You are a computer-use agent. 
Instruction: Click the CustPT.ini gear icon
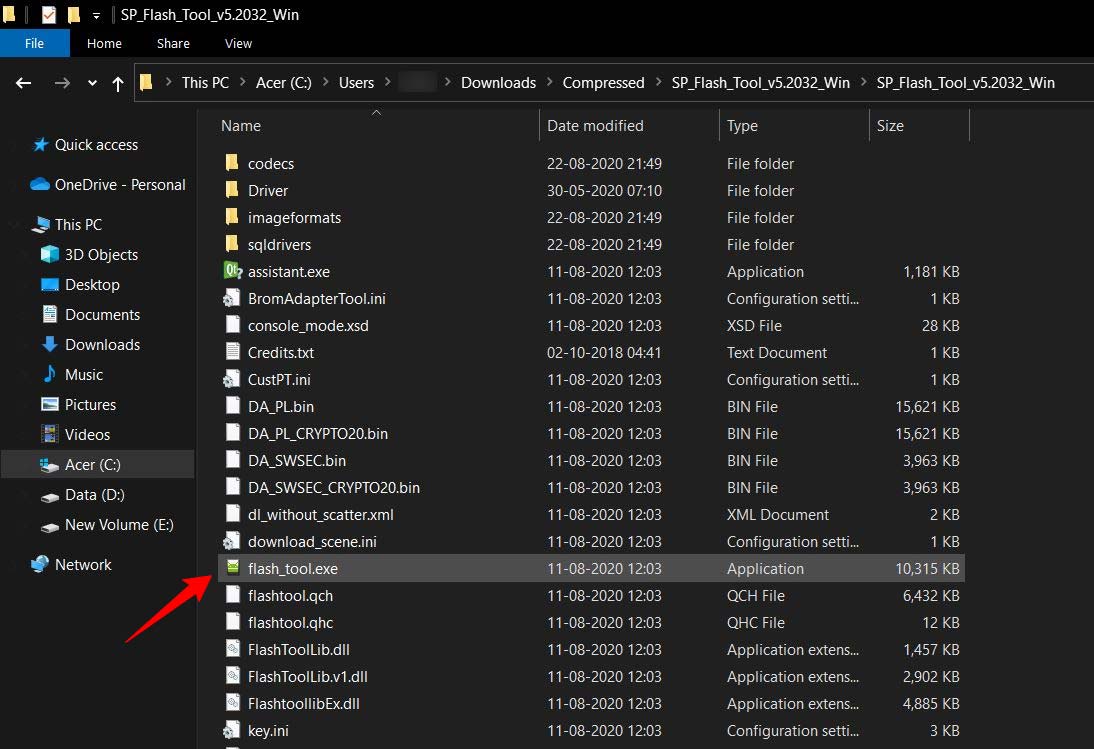point(232,379)
